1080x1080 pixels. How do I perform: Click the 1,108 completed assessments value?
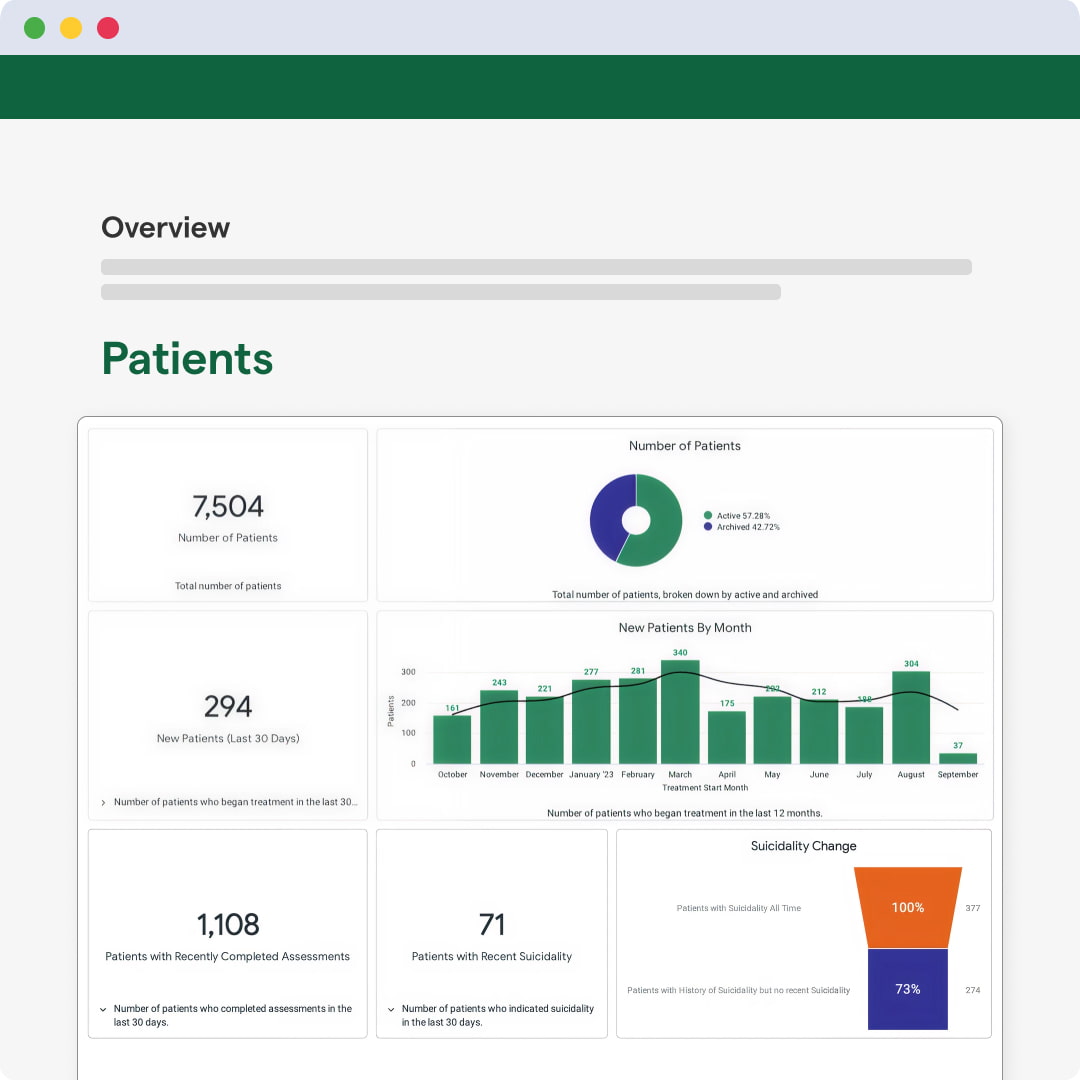[228, 925]
